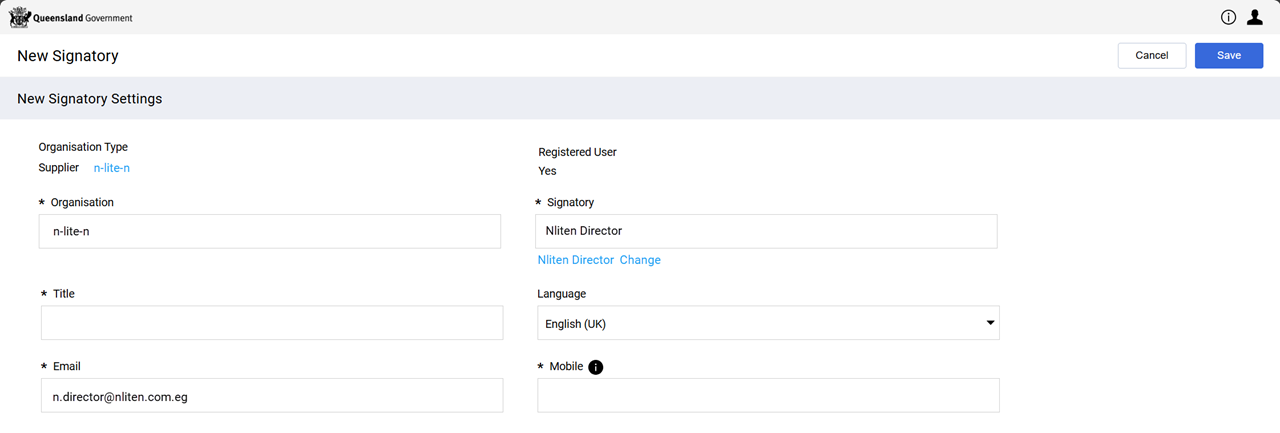Viewport: 1280px width, 433px height.
Task: Click the Registered User label
Action: pos(577,152)
